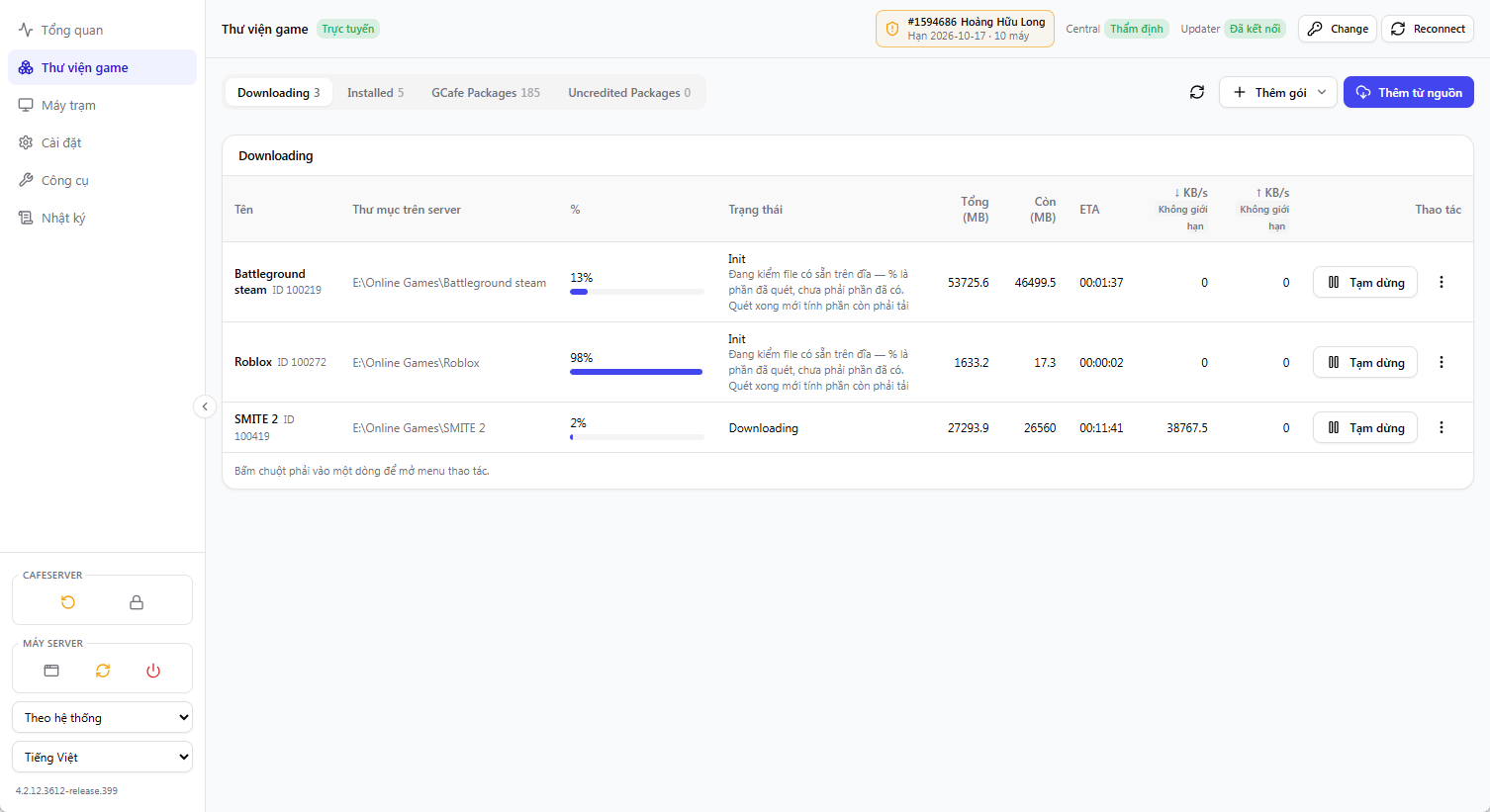Viewport: 1490px width, 812px height.
Task: Click the lock icon under CAFESERVER
Action: point(137,602)
